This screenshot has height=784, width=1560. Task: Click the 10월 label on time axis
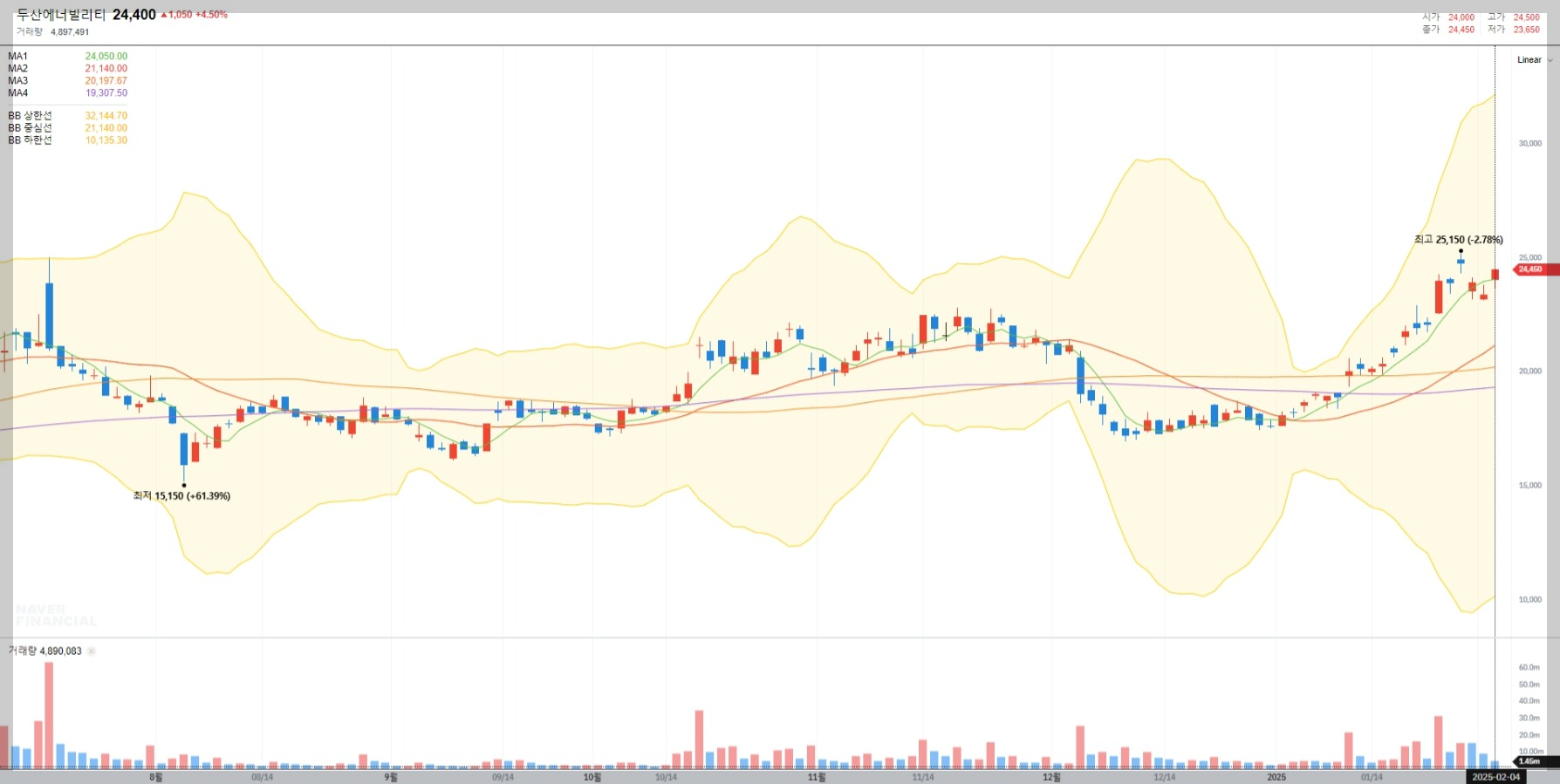(x=592, y=777)
